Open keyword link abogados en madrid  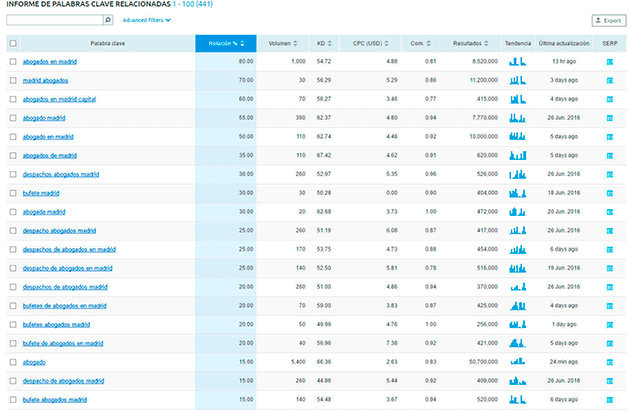50,62
